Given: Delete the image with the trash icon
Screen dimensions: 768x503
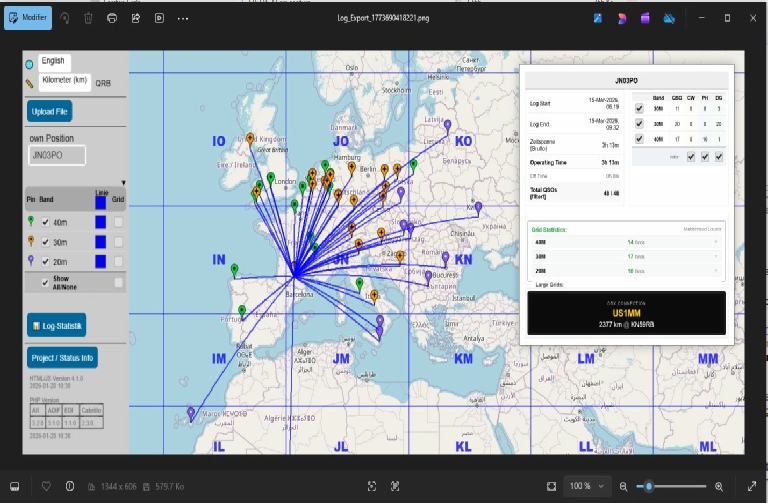Looking at the screenshot, I should 88,18.
